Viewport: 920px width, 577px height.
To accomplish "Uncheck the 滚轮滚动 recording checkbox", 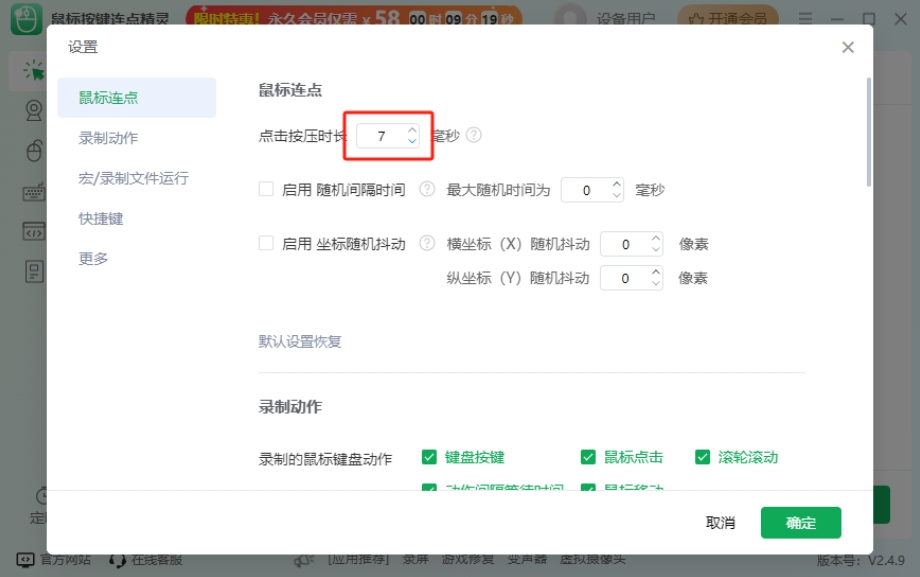I will (x=702, y=457).
